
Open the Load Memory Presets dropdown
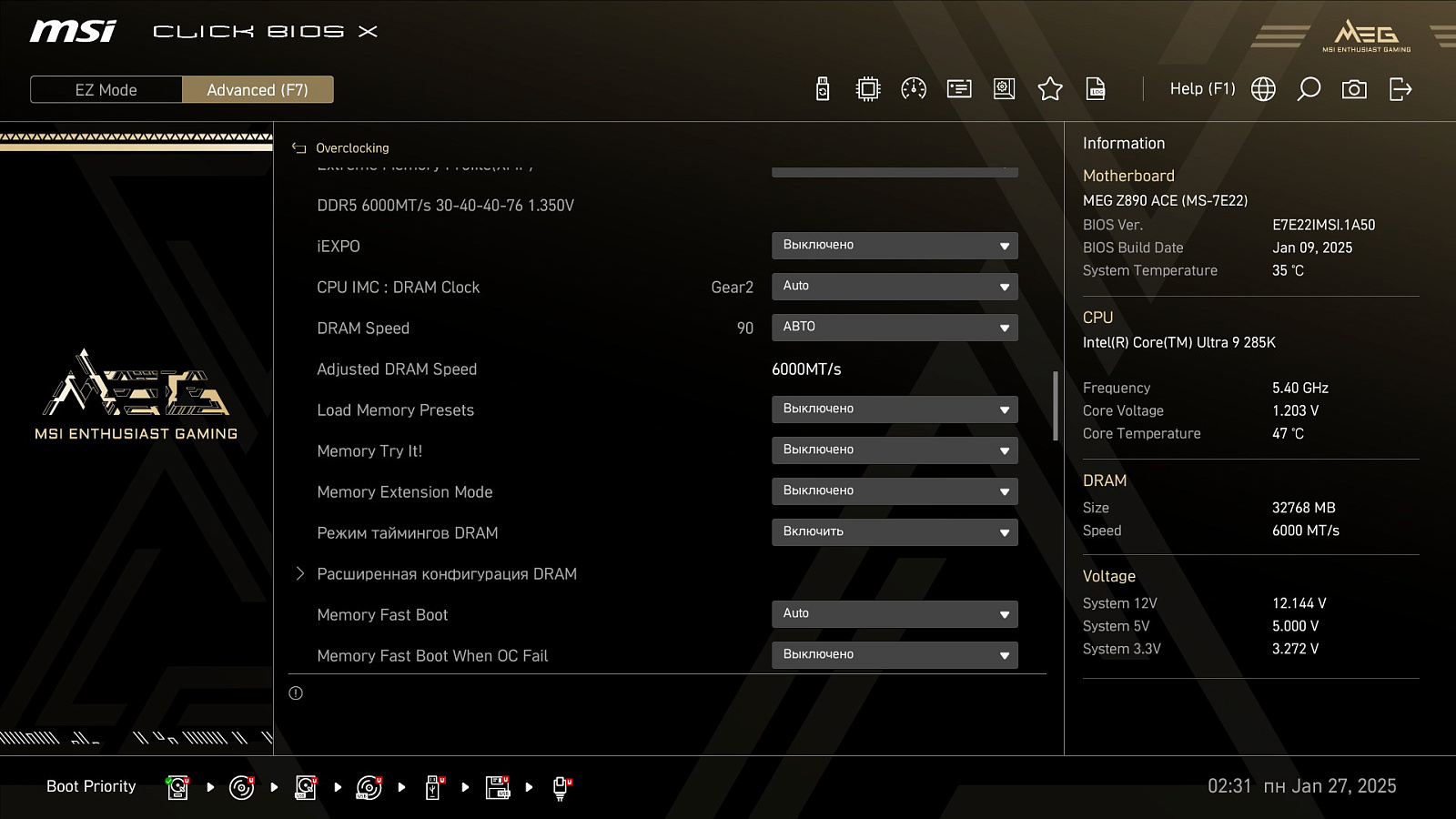click(x=895, y=409)
